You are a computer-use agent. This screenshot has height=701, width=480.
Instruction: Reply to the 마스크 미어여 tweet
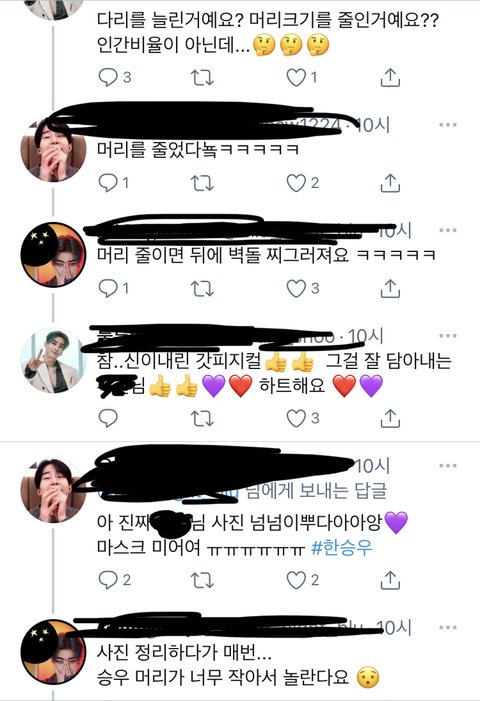[114, 580]
